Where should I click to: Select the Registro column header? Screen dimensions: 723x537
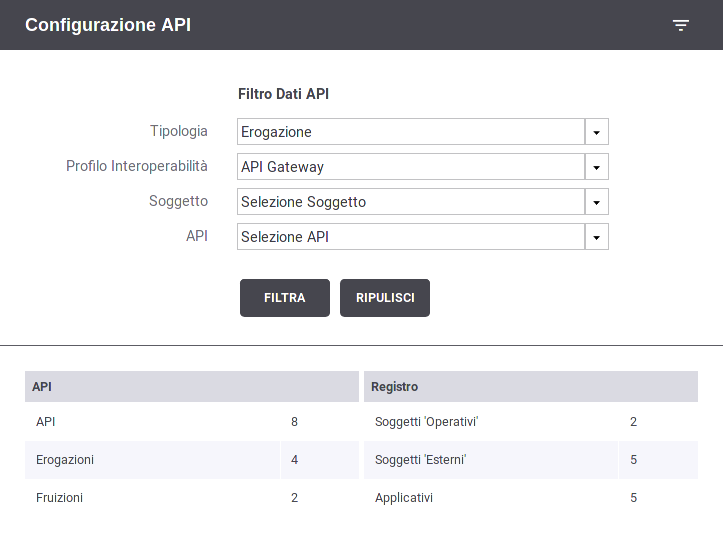(531, 386)
